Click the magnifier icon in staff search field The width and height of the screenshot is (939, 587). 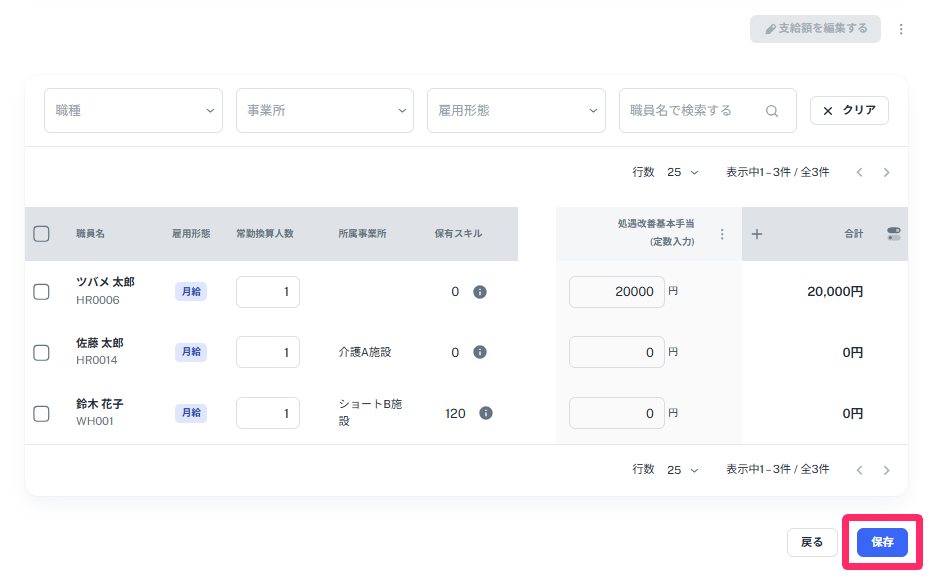(771, 110)
